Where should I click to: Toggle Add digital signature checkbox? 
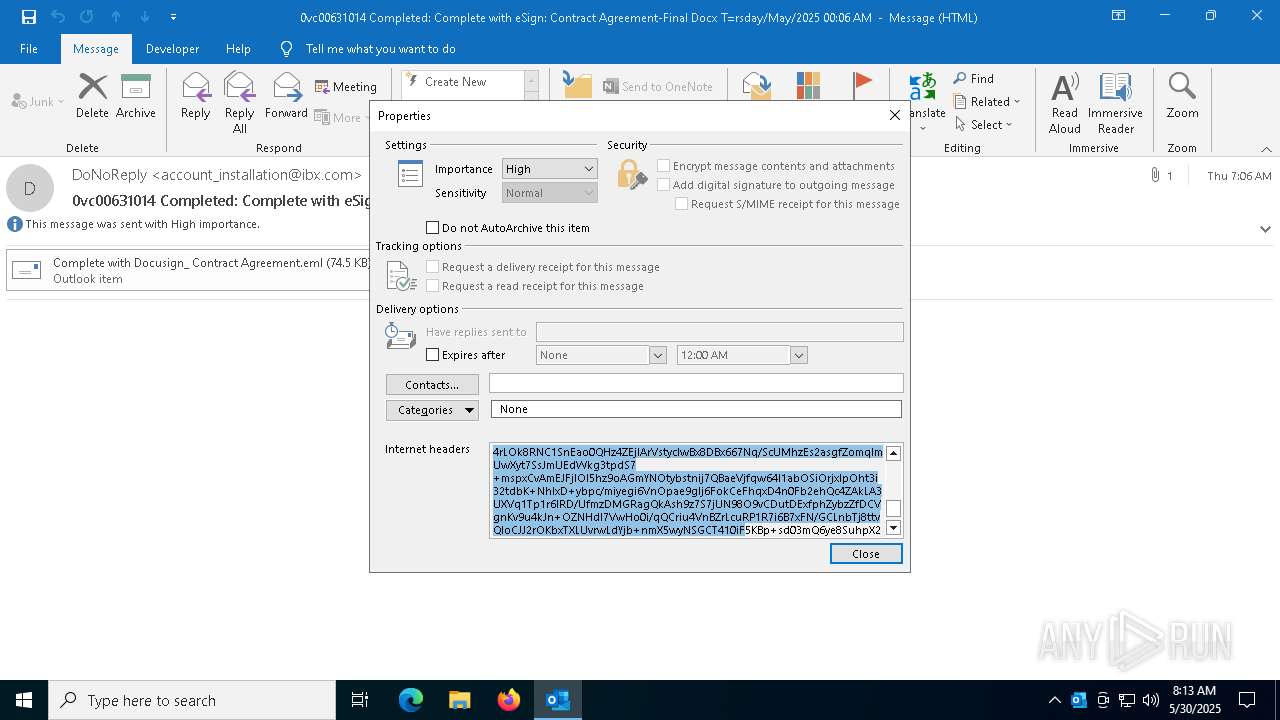663,185
